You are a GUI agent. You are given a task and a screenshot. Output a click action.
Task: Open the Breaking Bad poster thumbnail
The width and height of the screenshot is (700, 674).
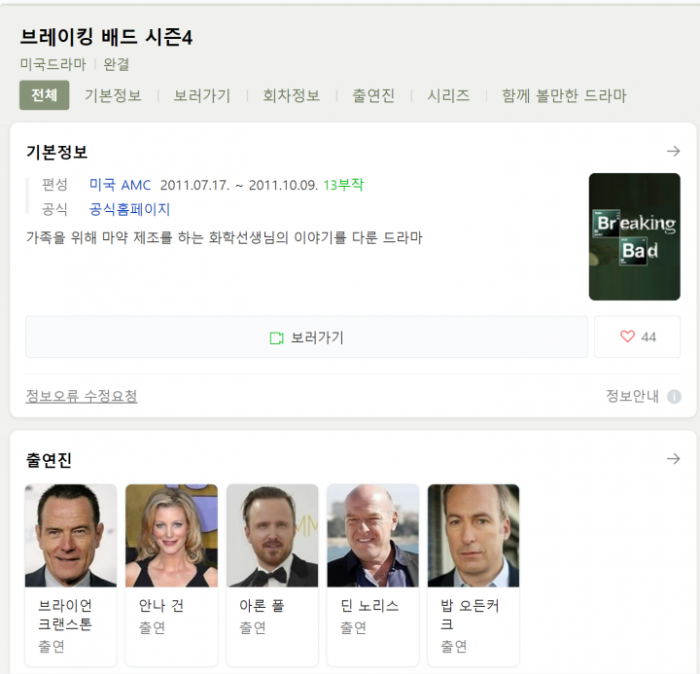[x=634, y=237]
